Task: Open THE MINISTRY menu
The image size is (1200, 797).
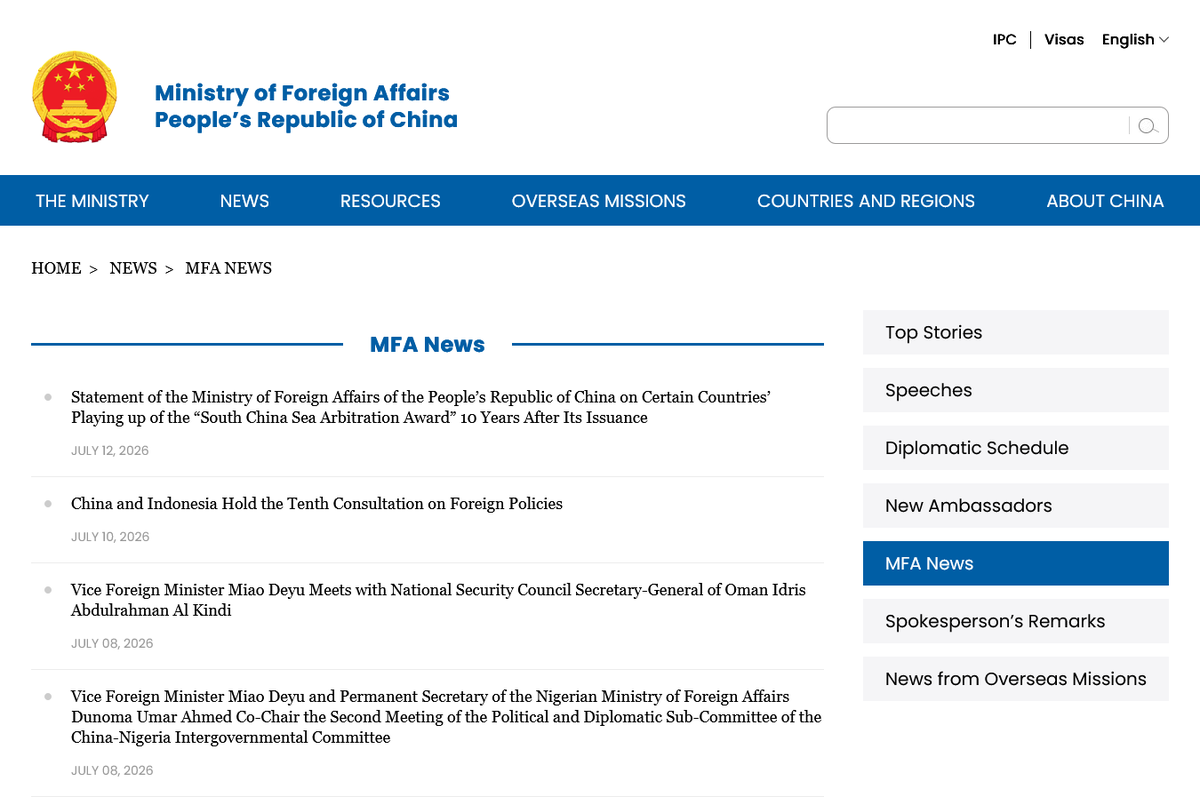Action: [x=92, y=201]
